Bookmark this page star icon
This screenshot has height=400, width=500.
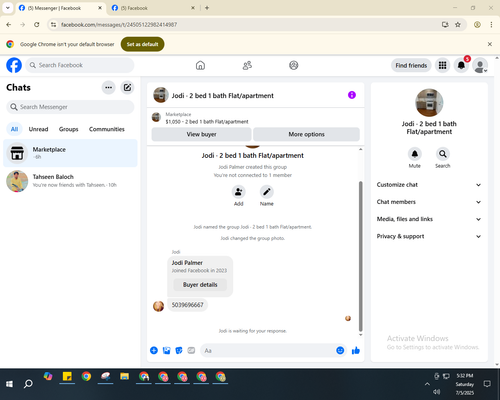(458, 25)
